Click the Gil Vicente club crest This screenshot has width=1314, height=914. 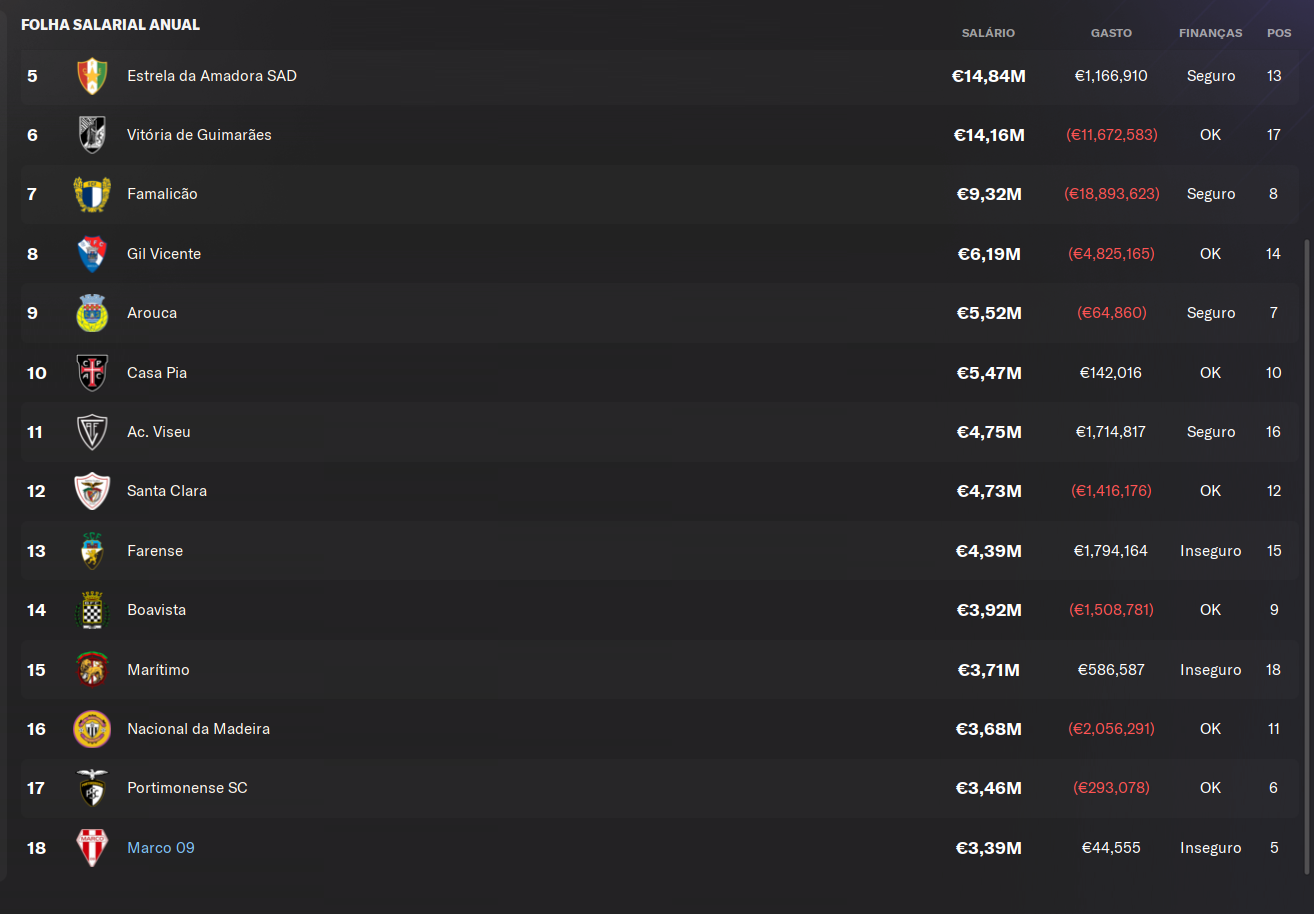click(92, 254)
